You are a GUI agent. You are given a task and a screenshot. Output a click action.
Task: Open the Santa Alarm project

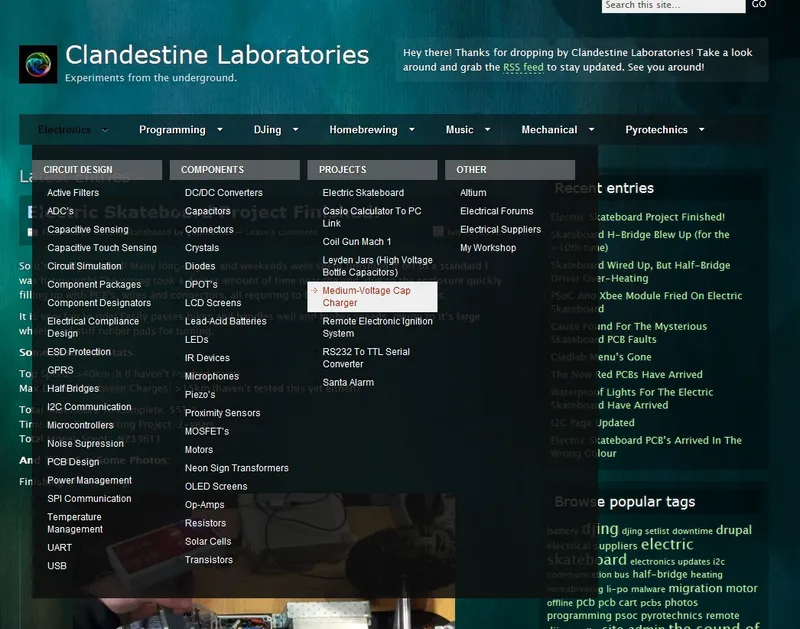point(348,382)
